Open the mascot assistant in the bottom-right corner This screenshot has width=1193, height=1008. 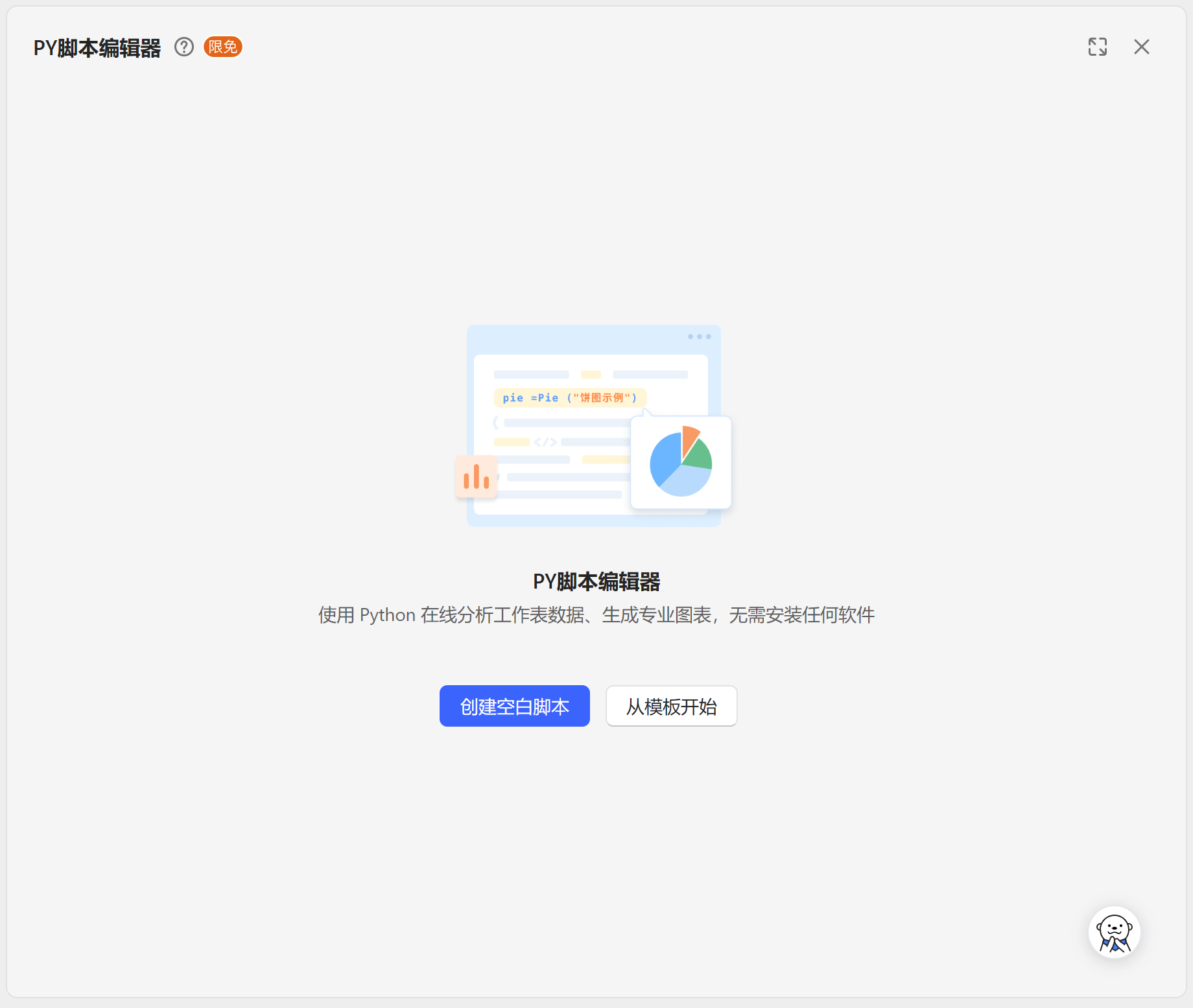coord(1114,932)
